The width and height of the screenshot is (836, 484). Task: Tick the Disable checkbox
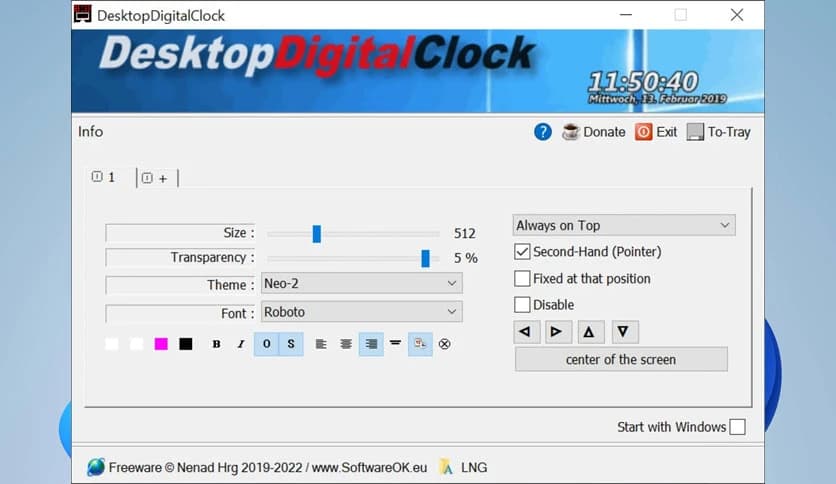[522, 304]
